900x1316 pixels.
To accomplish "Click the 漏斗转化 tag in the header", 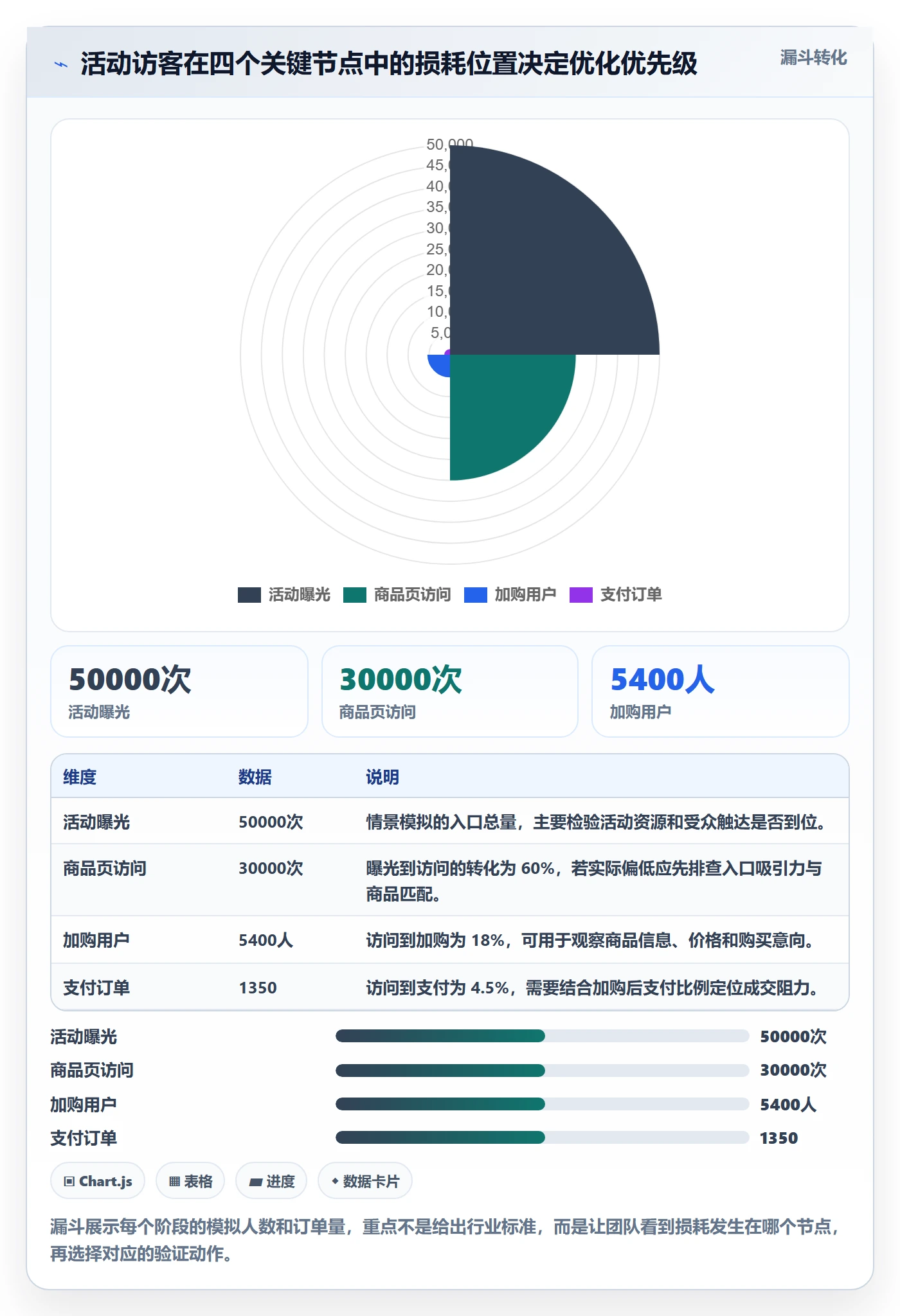I will click(813, 58).
